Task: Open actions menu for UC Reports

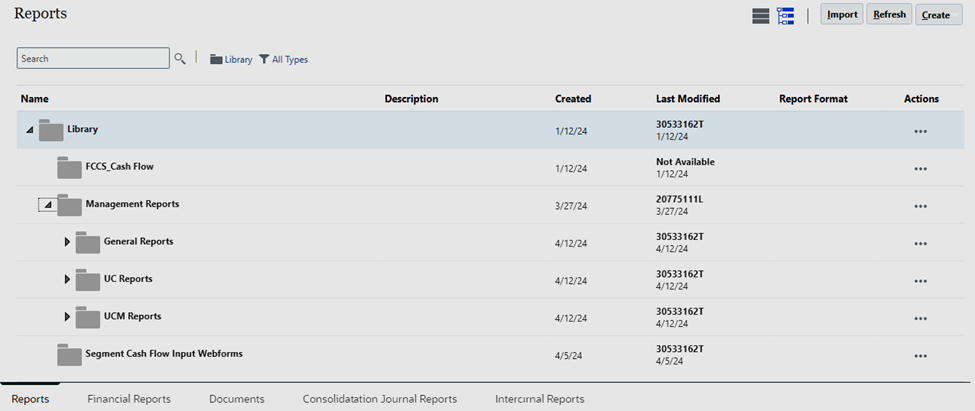Action: point(921,280)
